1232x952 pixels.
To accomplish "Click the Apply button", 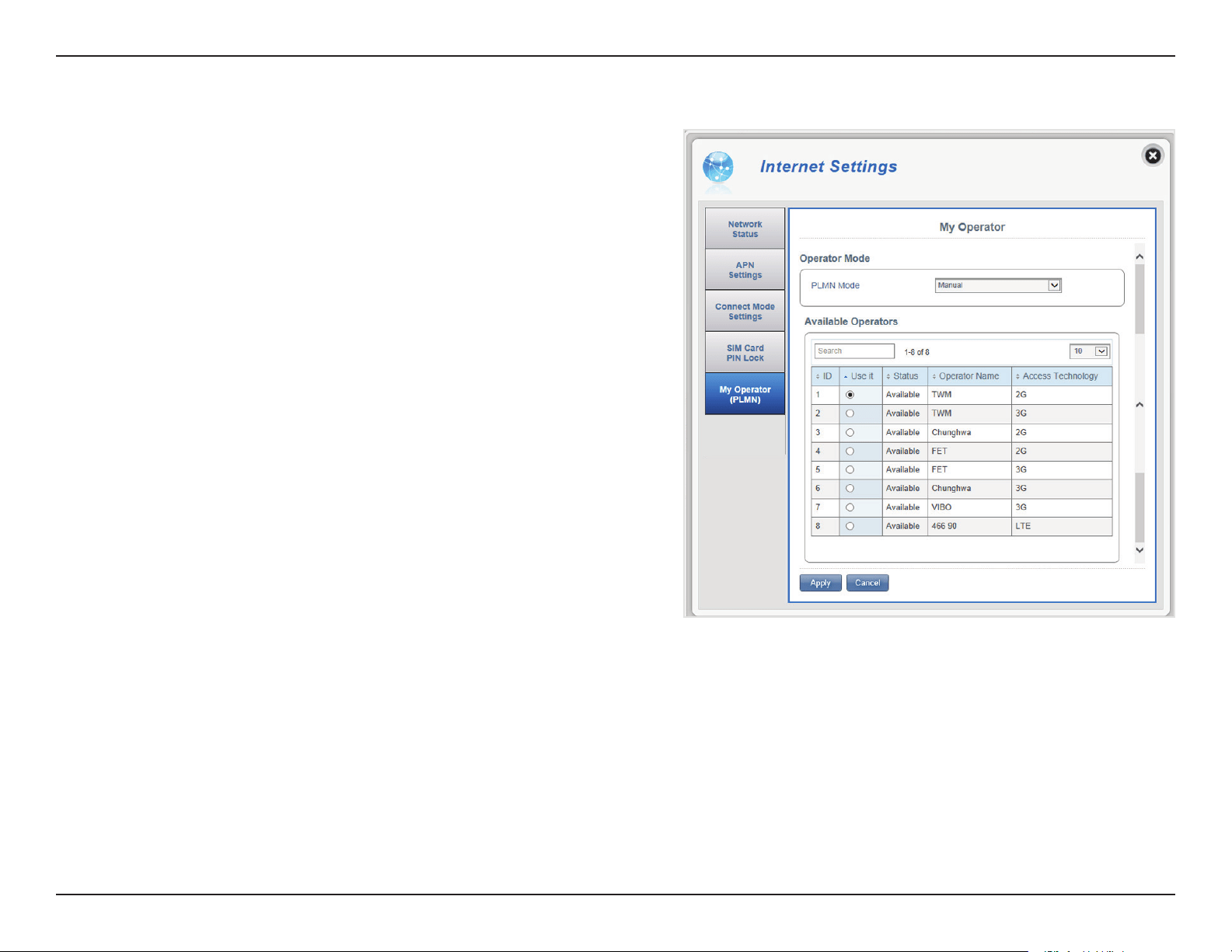I will (821, 583).
